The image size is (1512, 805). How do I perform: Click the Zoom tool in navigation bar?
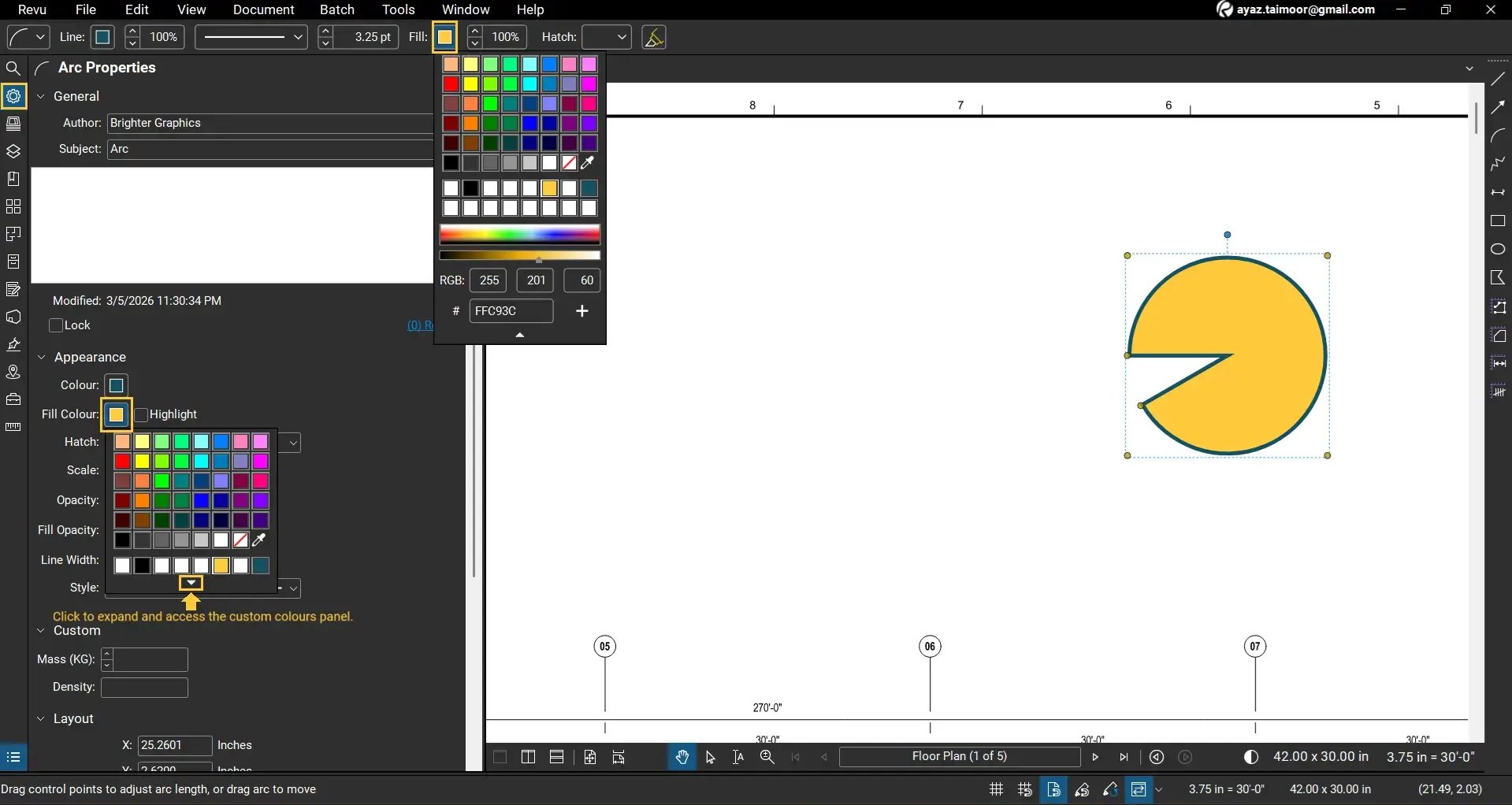(767, 757)
